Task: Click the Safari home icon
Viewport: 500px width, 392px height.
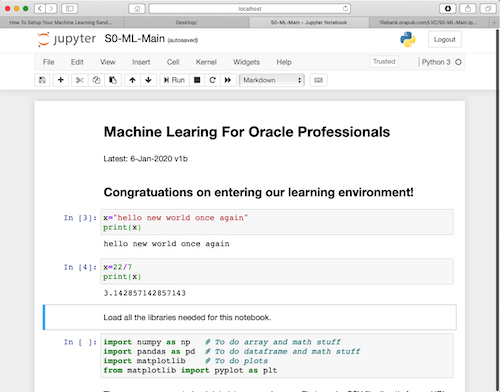Action: 137,9
